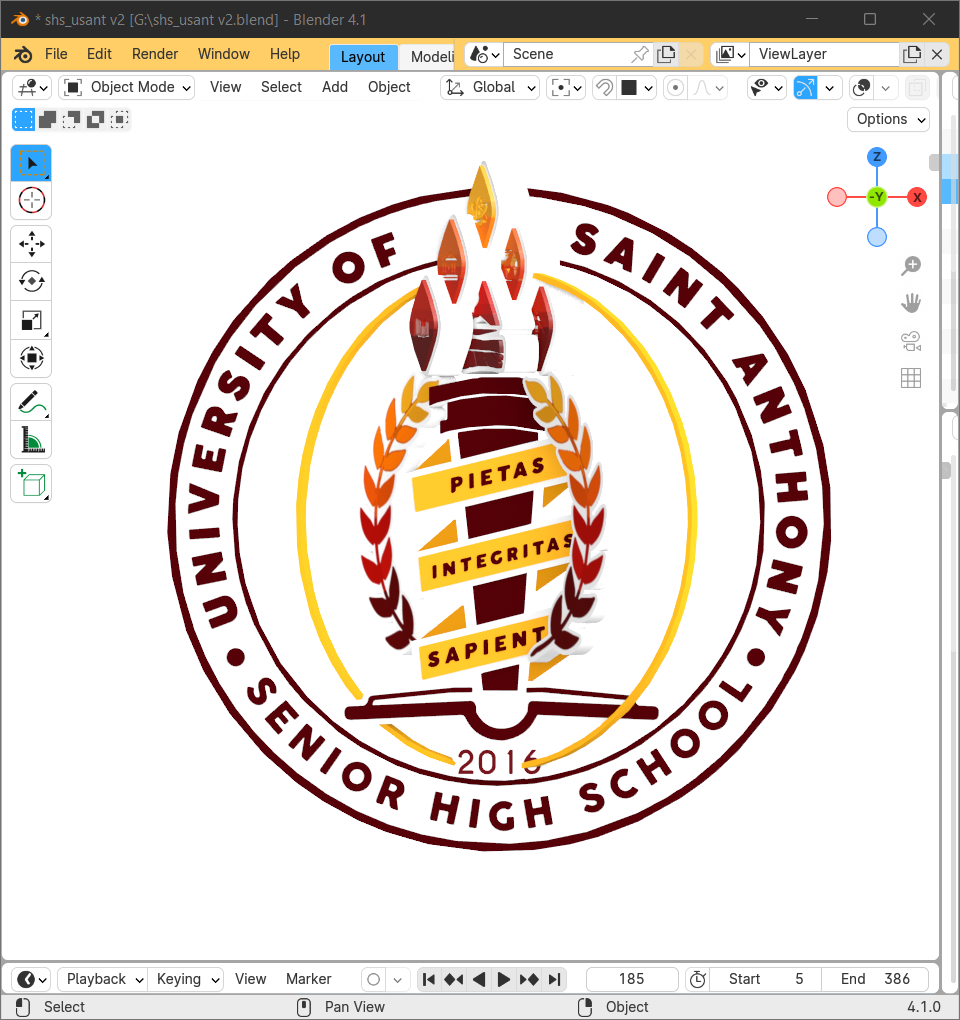The height and width of the screenshot is (1020, 960).
Task: Set selection mode to new selection
Action: 23,120
